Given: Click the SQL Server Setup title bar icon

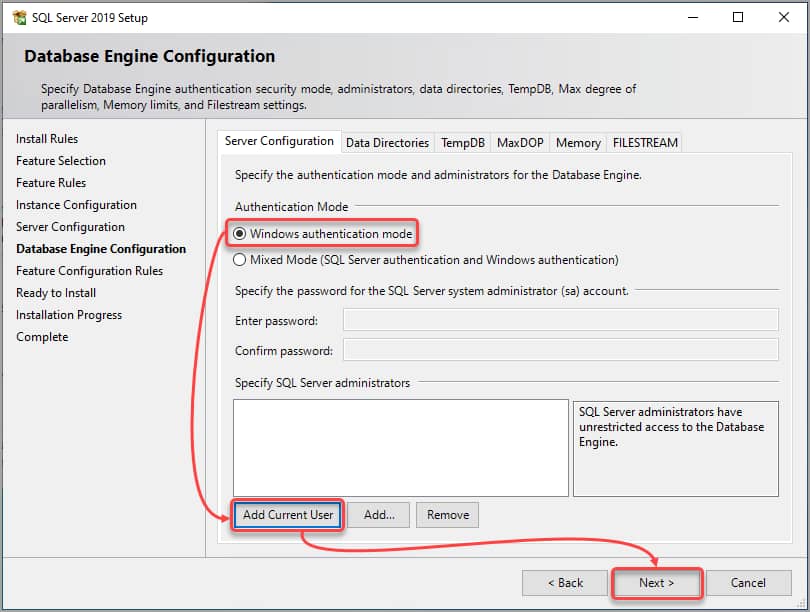Looking at the screenshot, I should pyautogui.click(x=19, y=18).
